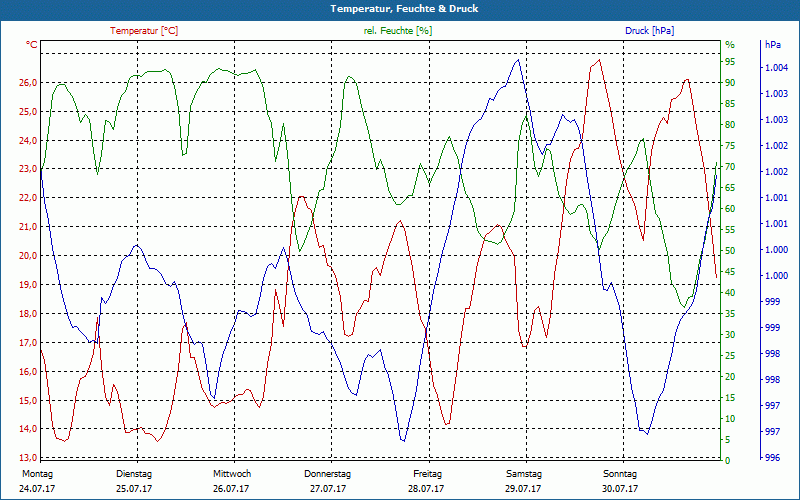Viewport: 800px width, 500px height.
Task: Click the "hPa" unit label on the pressure axis
Action: coord(773,44)
